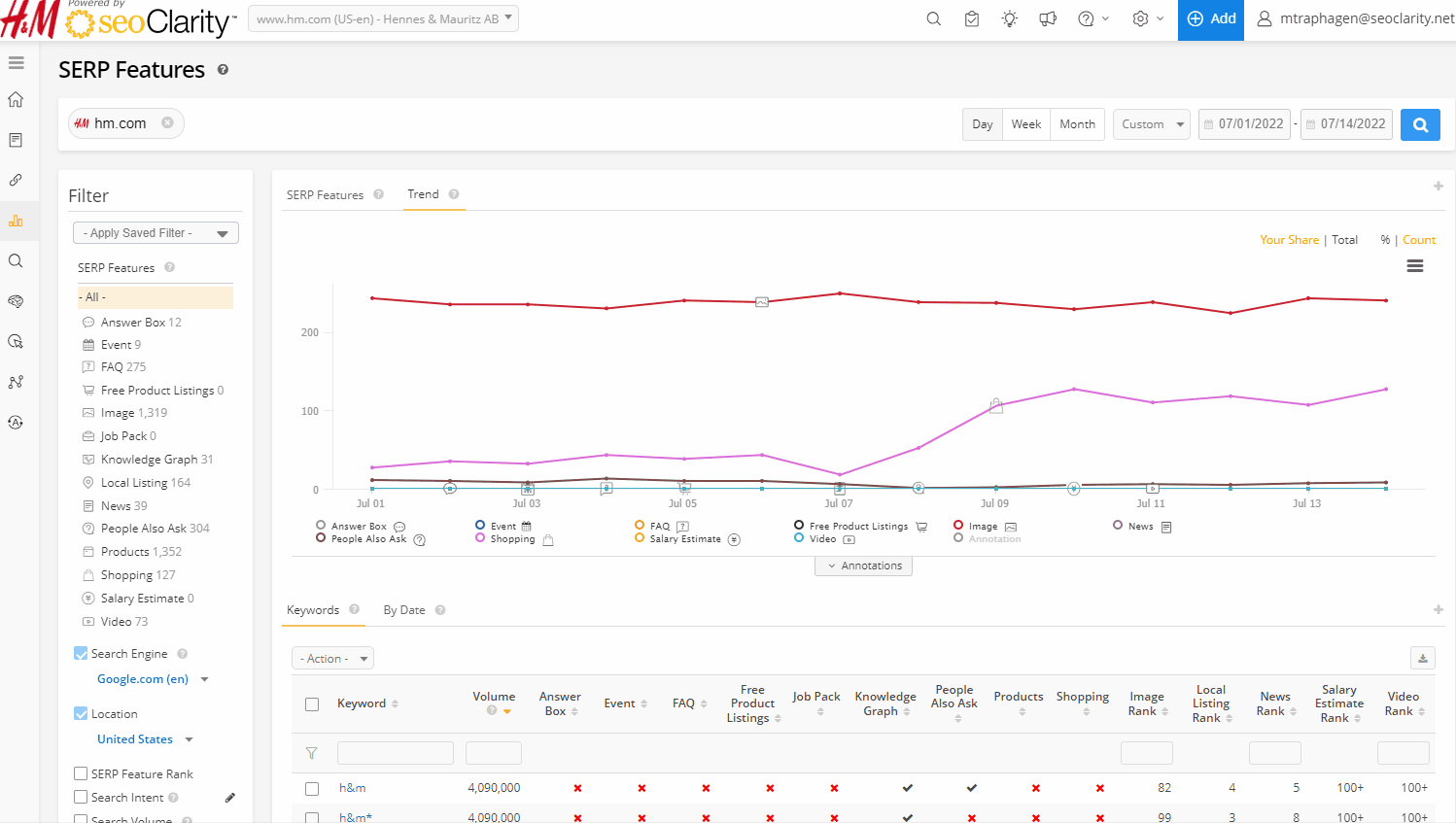Open the link icon in sidebar
The height and width of the screenshot is (823, 1456).
tap(16, 180)
